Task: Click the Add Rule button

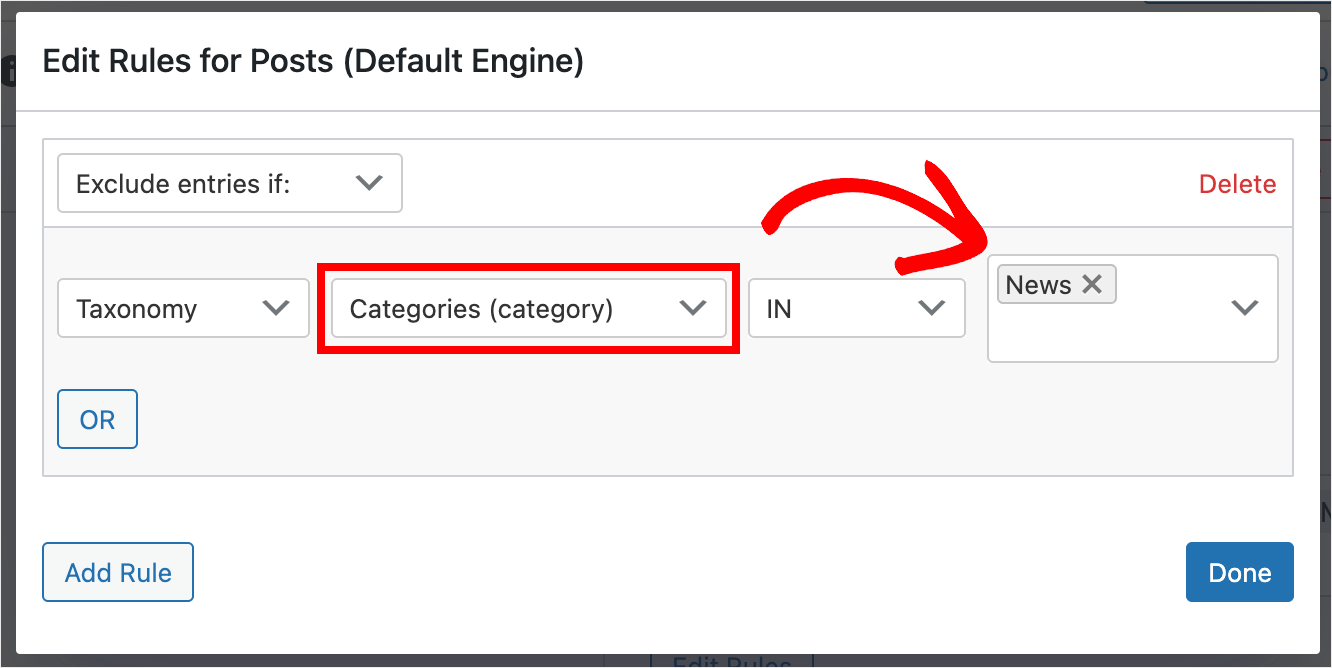Action: tap(118, 573)
